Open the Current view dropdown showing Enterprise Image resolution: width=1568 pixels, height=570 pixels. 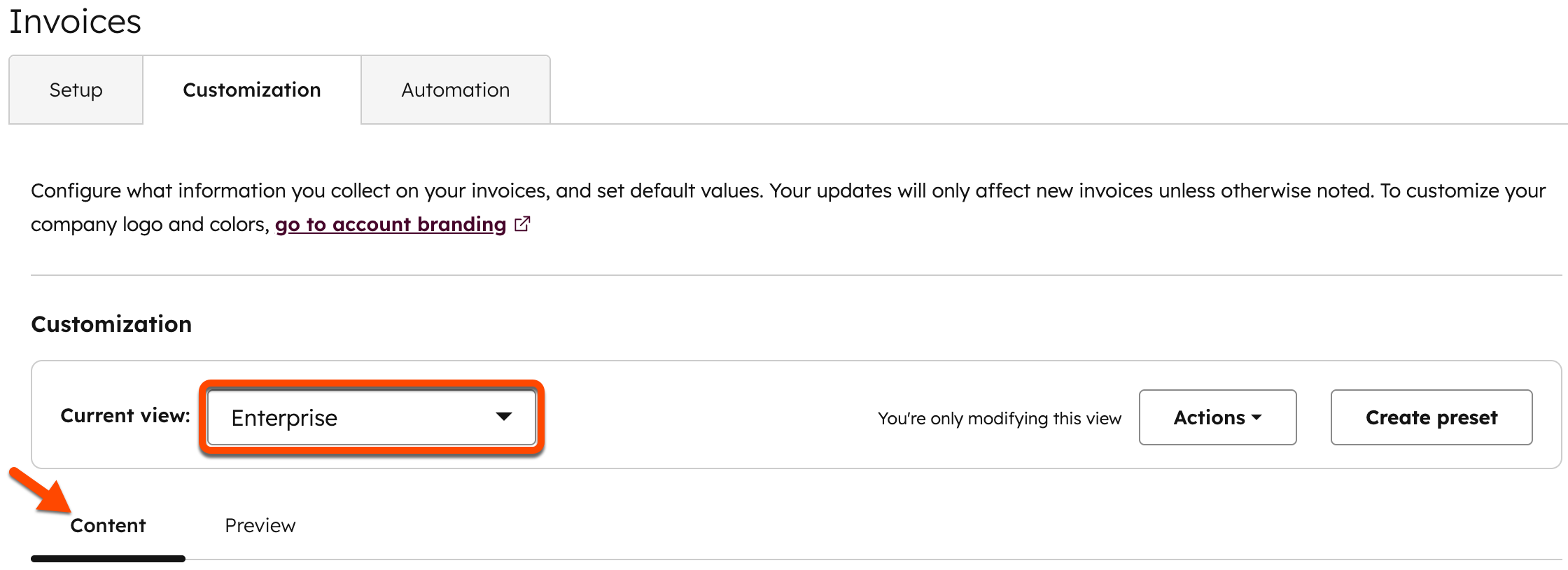pyautogui.click(x=371, y=417)
